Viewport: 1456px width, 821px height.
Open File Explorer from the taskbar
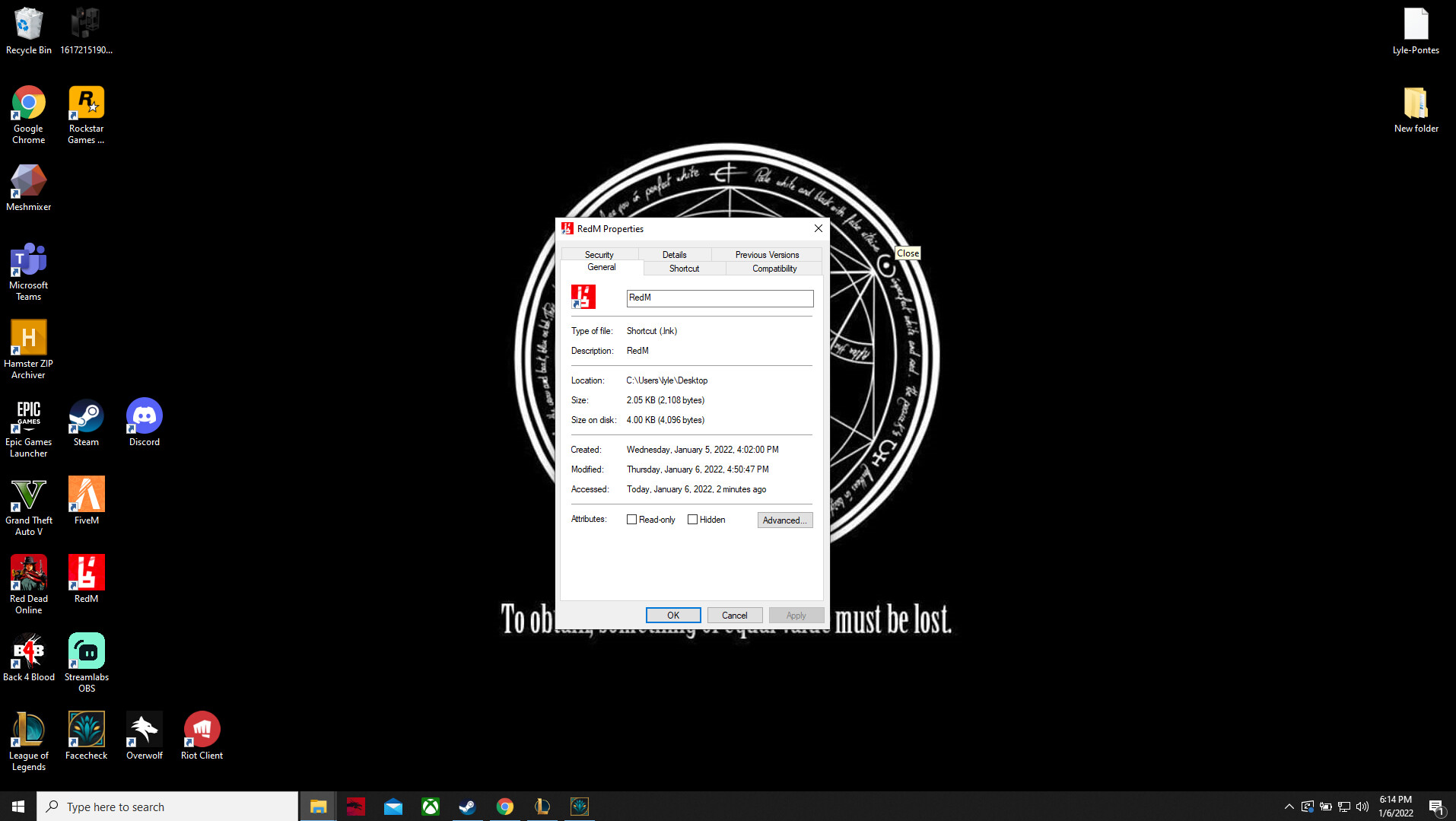click(318, 807)
